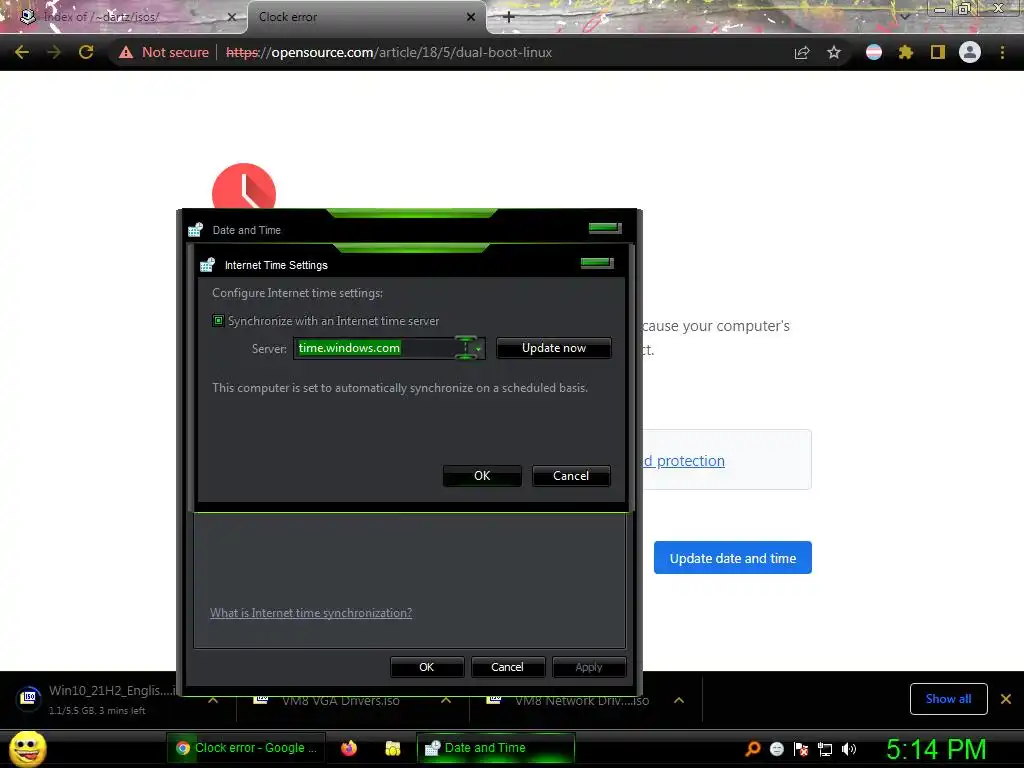The width and height of the screenshot is (1024, 768).
Task: Click Show all downloads button
Action: (948, 699)
